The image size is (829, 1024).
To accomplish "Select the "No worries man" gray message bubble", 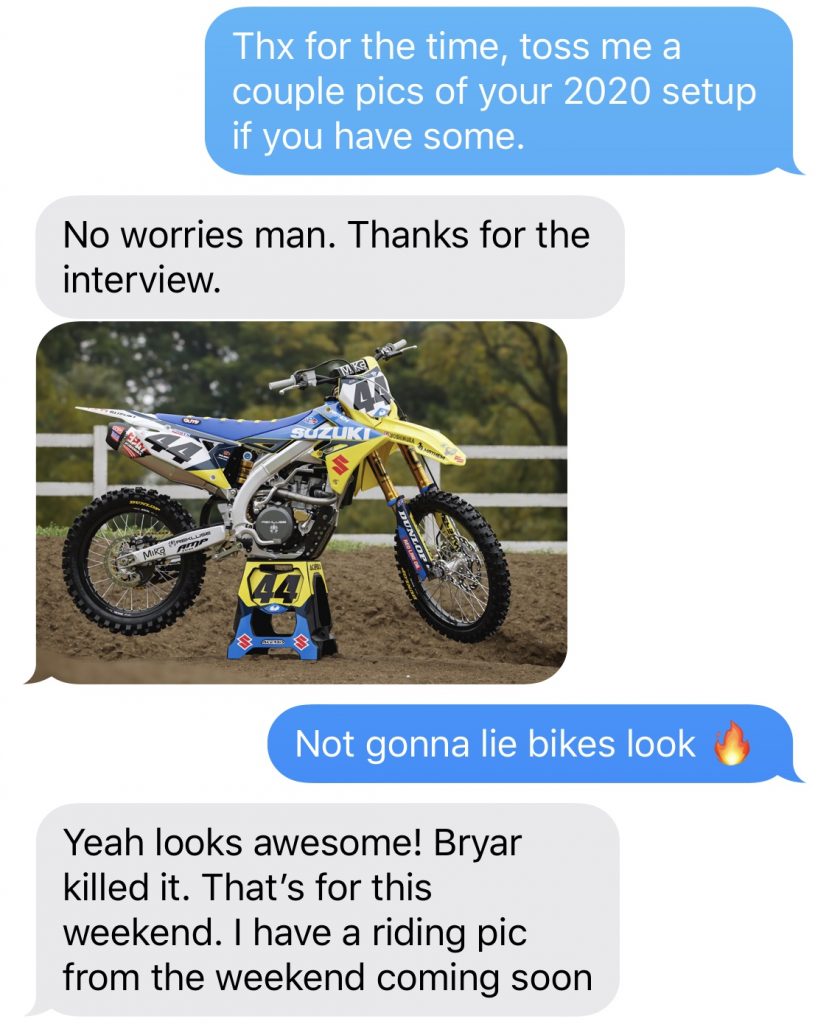I will [x=329, y=257].
